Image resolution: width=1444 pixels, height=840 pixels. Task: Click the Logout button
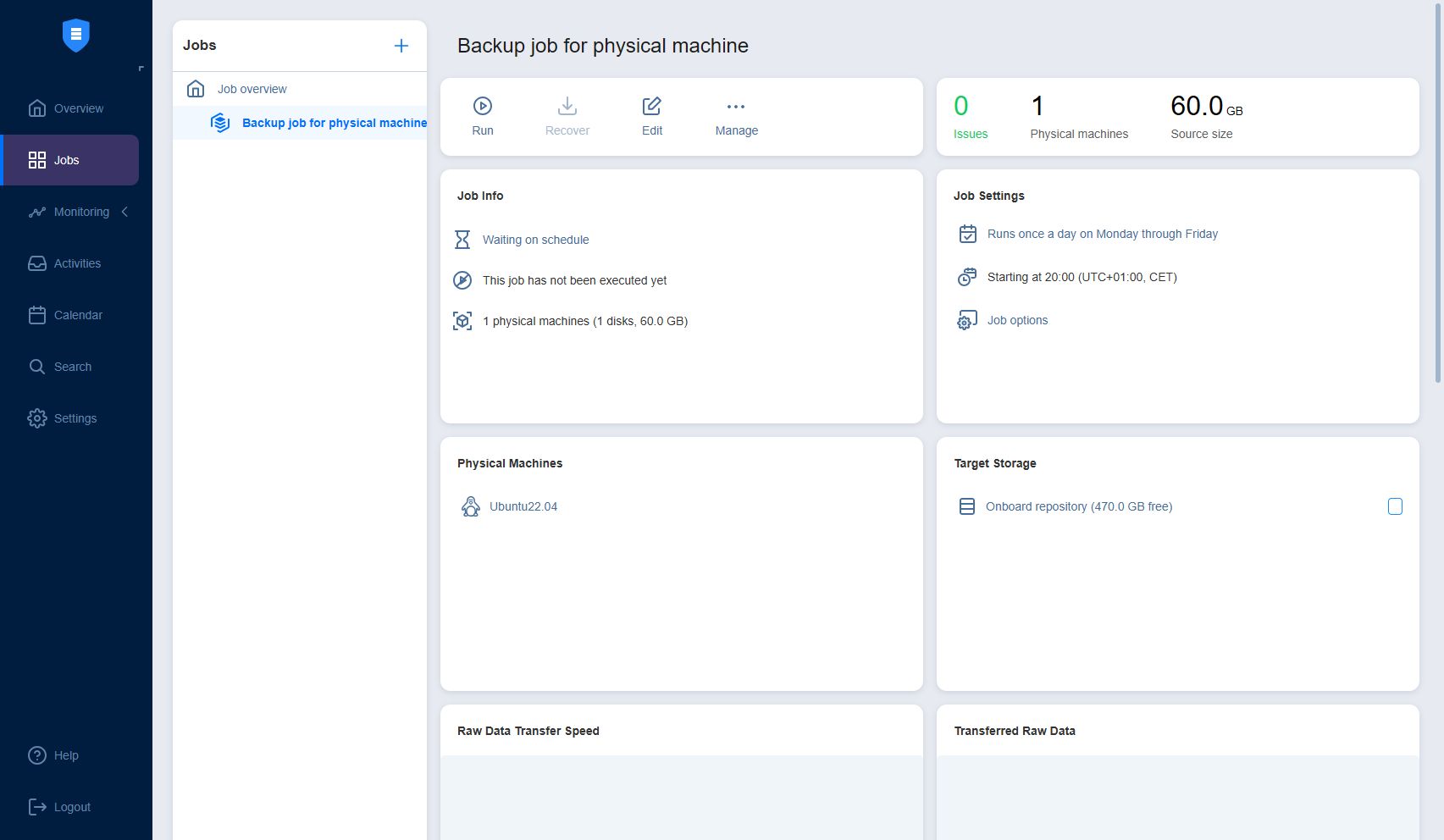pos(71,807)
